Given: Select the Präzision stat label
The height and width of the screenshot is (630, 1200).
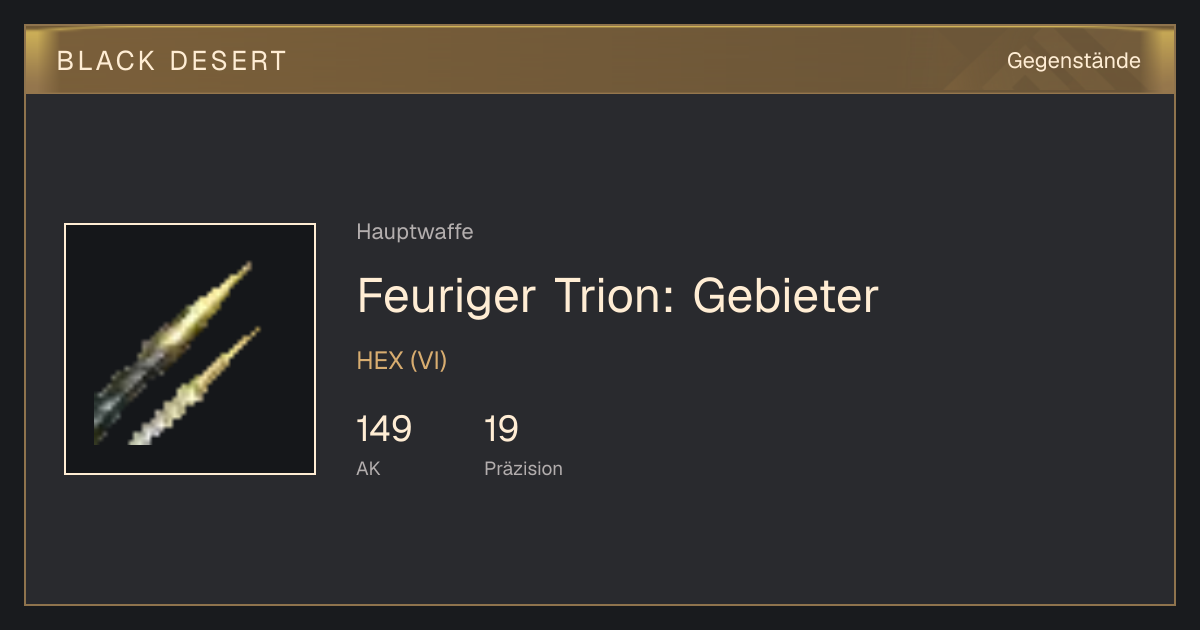Looking at the screenshot, I should pyautogui.click(x=523, y=468).
